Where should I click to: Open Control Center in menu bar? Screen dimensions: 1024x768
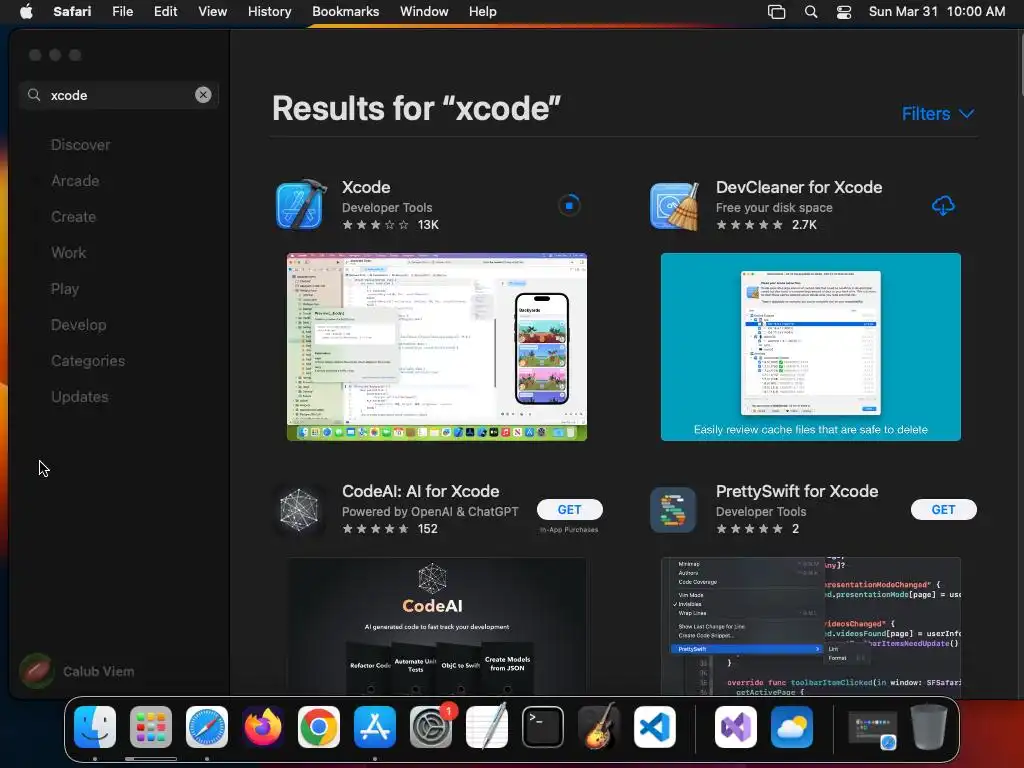click(844, 12)
